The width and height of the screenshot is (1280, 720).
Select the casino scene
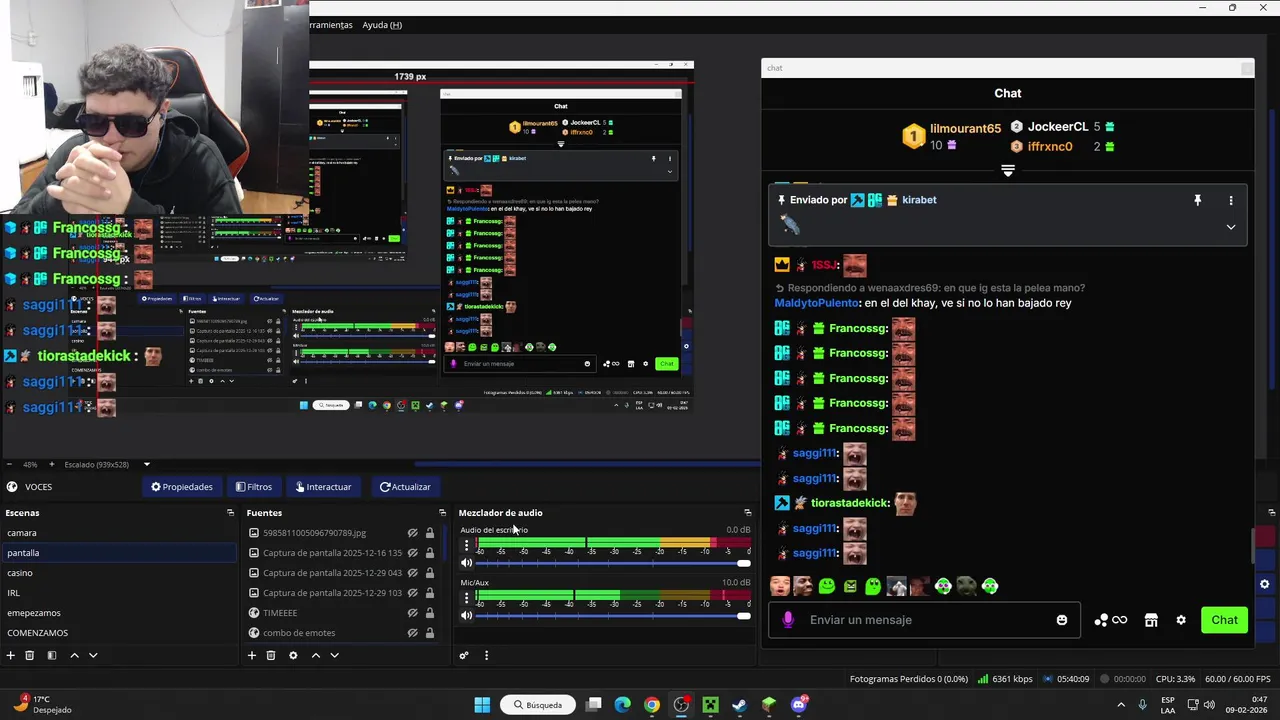pos(118,573)
